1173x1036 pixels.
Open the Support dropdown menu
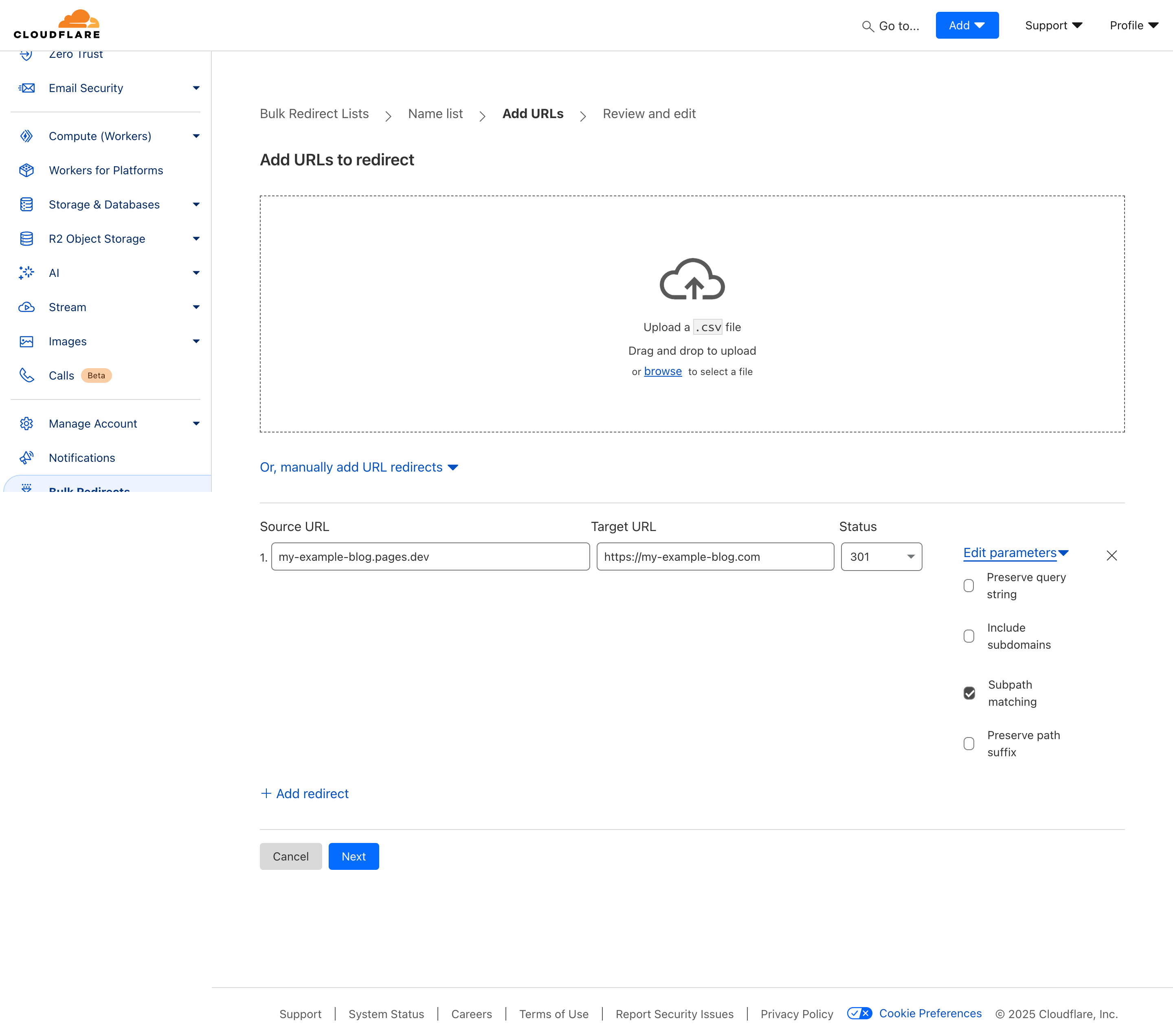pos(1054,25)
